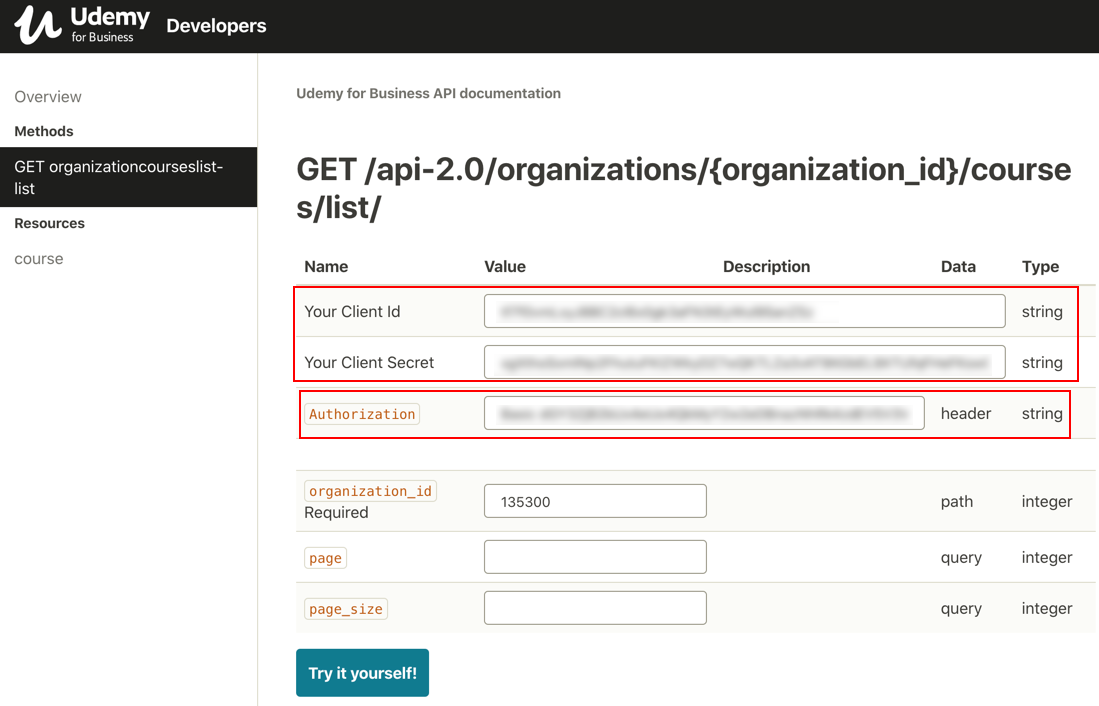This screenshot has height=706, width=1099.
Task: Focus the Your Client Secret input field
Action: point(744,362)
